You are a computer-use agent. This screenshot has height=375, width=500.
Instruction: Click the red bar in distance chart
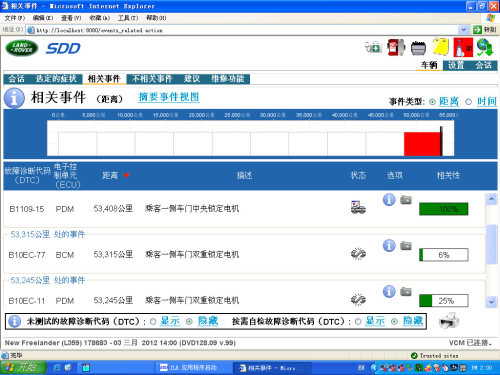[x=422, y=144]
